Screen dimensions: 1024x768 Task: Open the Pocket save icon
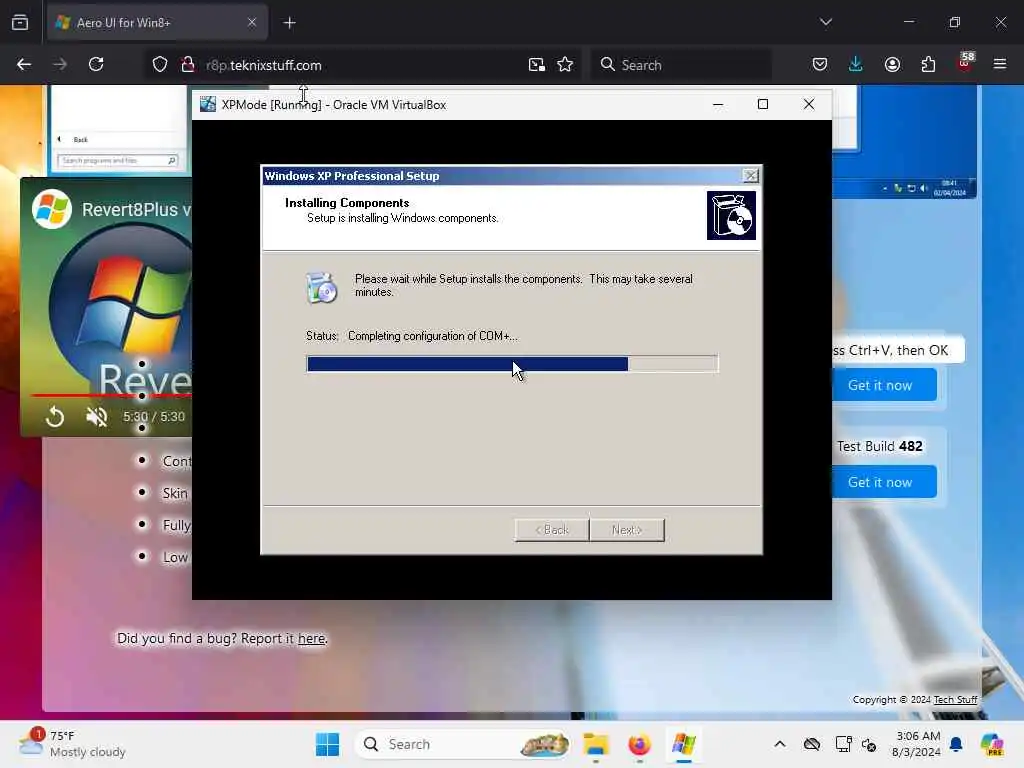point(820,64)
